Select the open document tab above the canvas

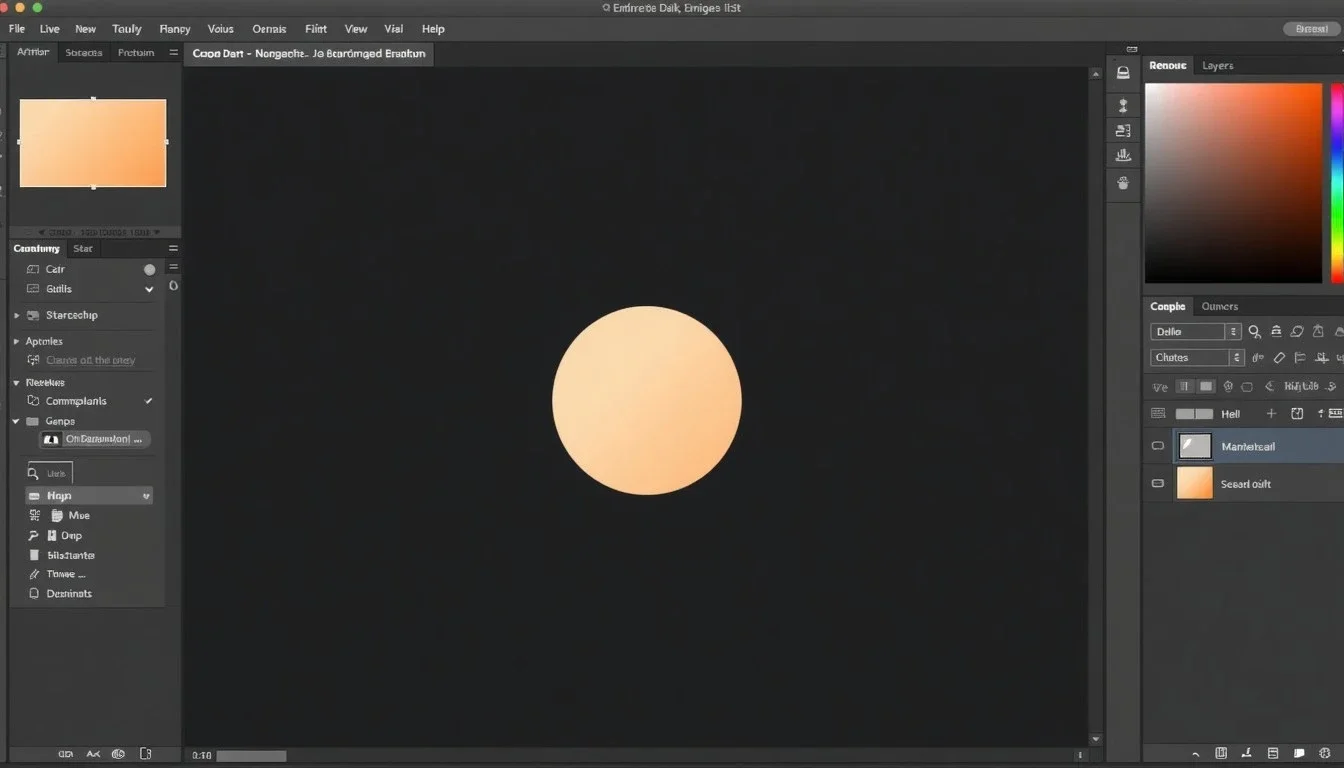coord(309,53)
